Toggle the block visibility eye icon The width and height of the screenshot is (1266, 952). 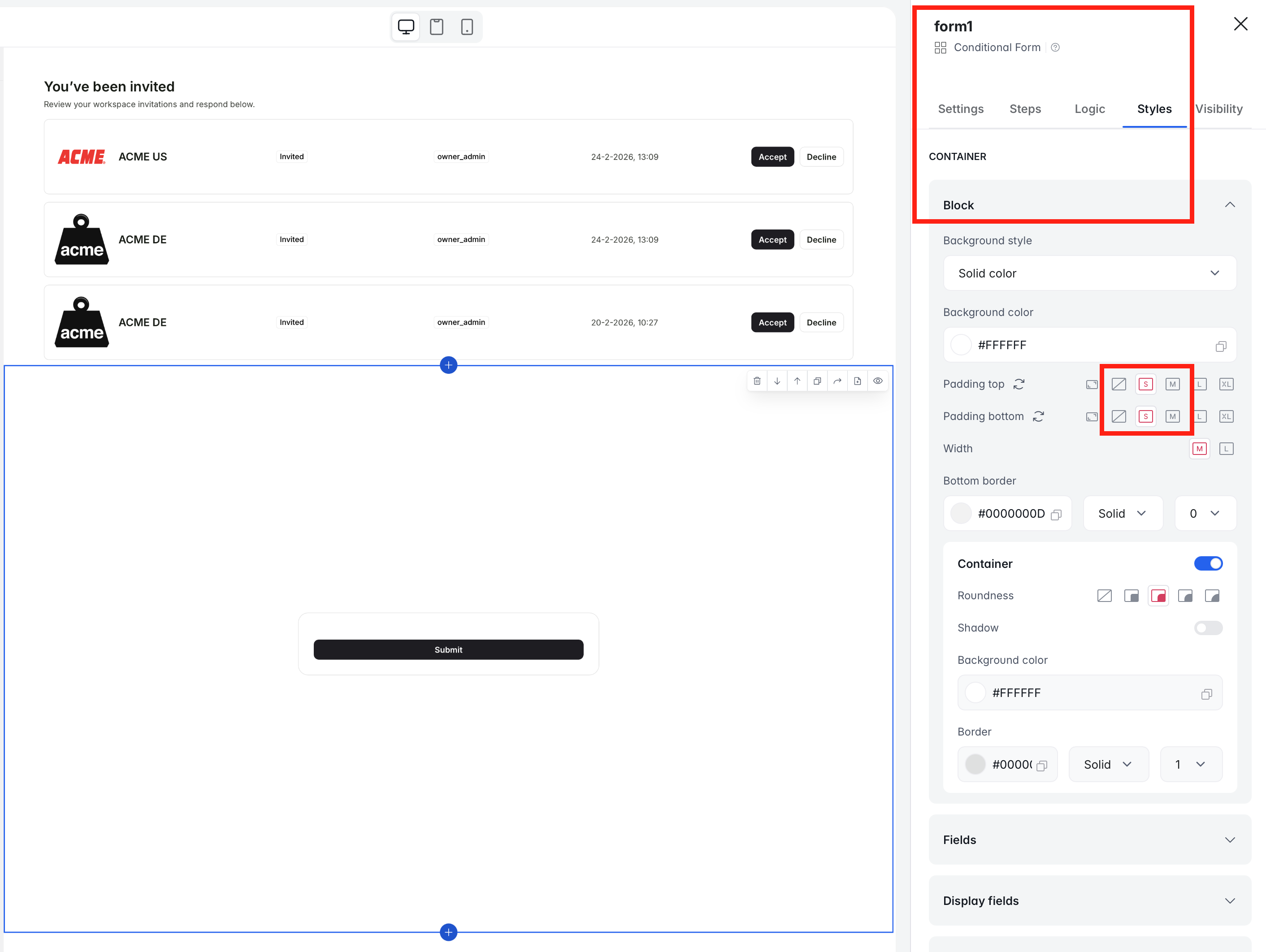877,381
